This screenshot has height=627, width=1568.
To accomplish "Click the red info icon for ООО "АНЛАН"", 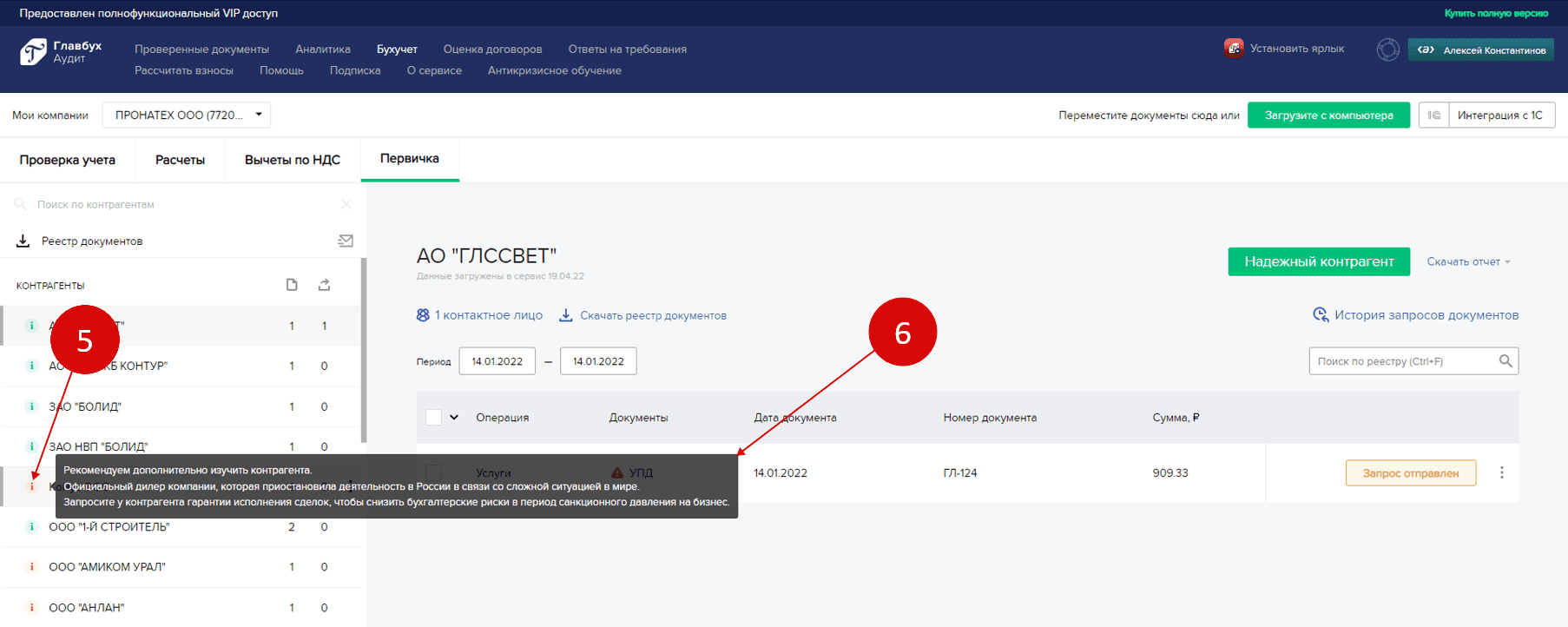I will [x=32, y=607].
